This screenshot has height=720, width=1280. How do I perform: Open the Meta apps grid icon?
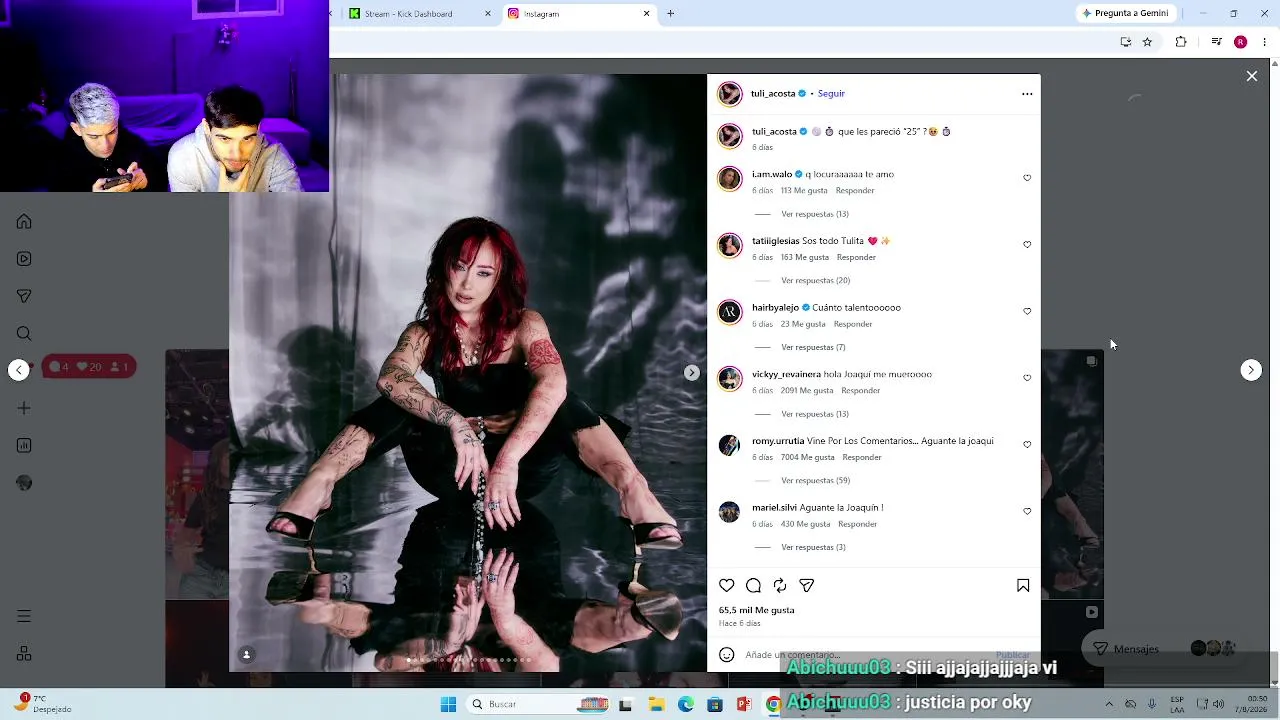point(24,654)
